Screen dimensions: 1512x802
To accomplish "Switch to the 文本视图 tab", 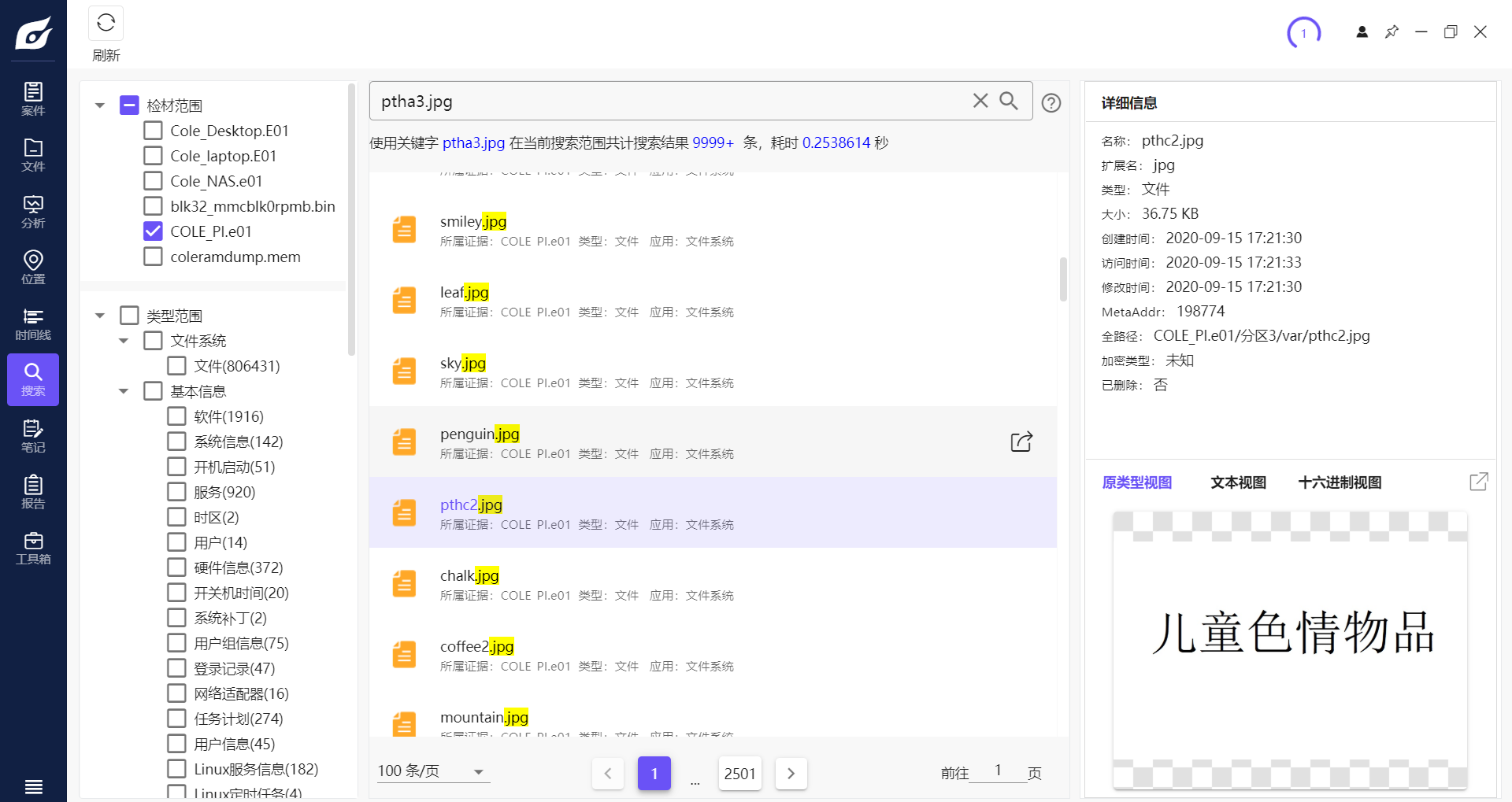I will coord(1238,482).
